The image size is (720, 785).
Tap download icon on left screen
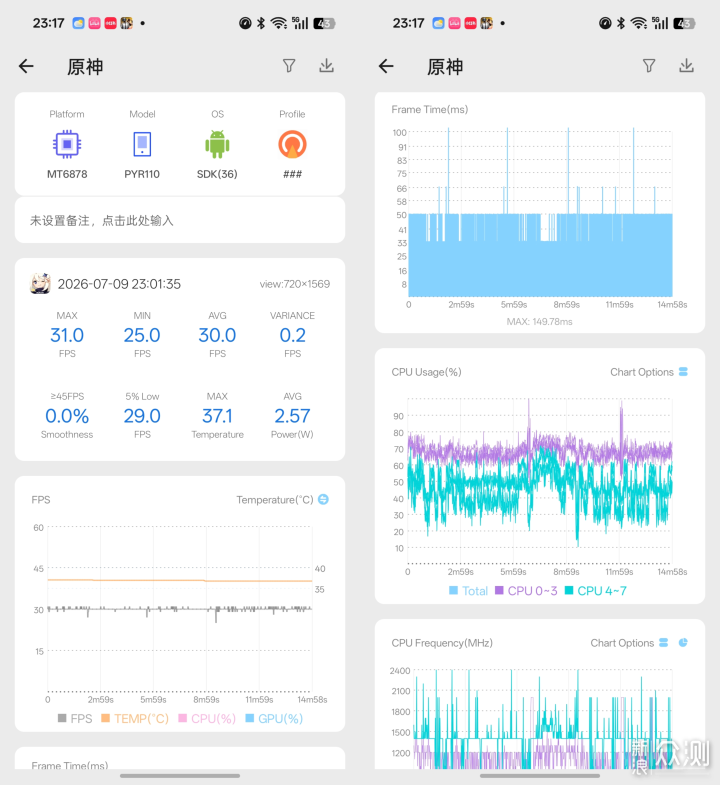coord(326,66)
